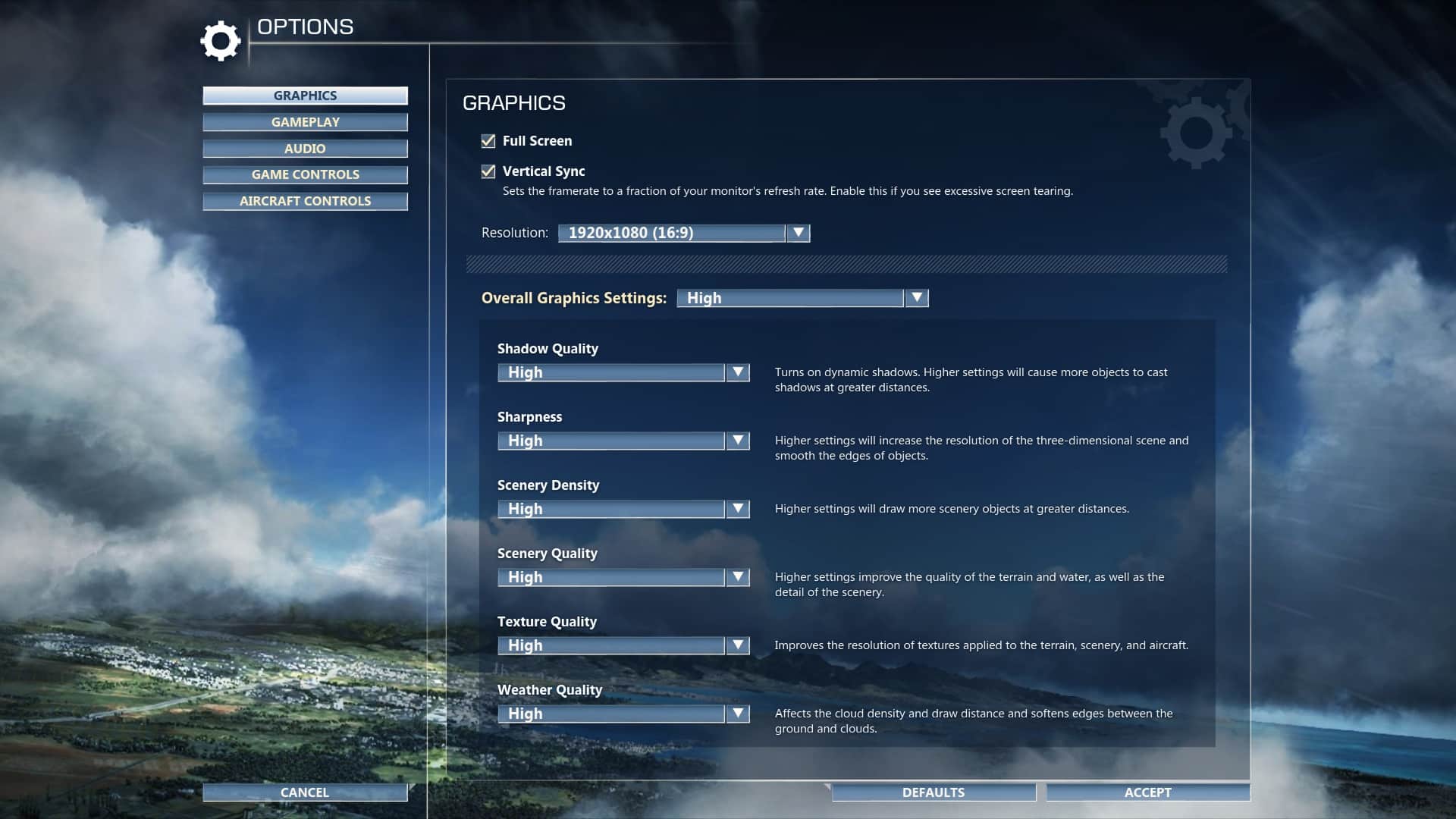Click the Overall Graphics Settings arrow
This screenshot has width=1456, height=819.
[917, 298]
